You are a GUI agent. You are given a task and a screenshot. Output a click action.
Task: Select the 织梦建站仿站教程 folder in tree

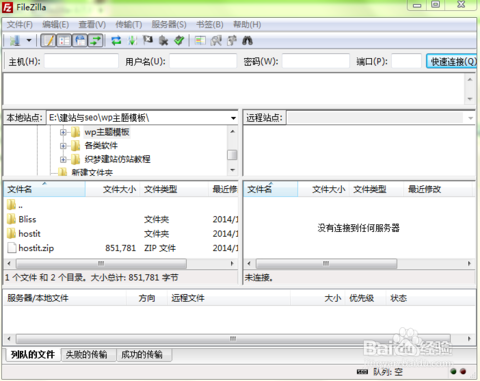coord(117,159)
